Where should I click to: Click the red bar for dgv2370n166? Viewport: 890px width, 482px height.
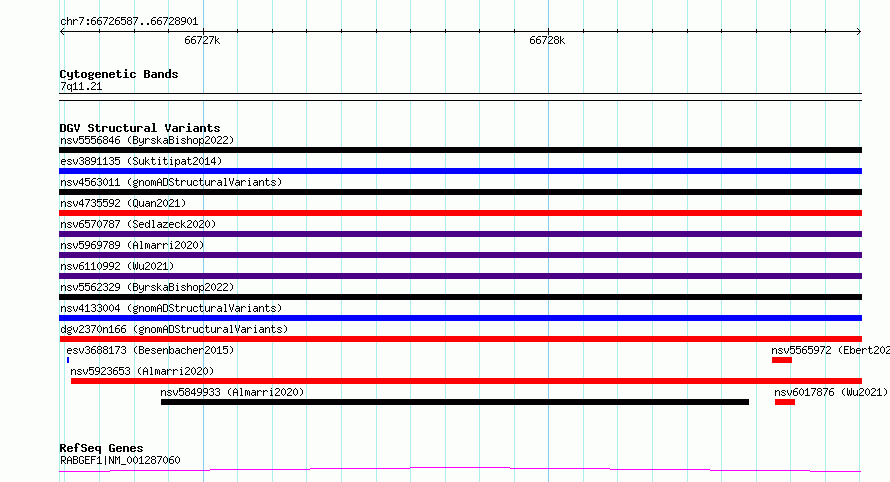[460, 339]
